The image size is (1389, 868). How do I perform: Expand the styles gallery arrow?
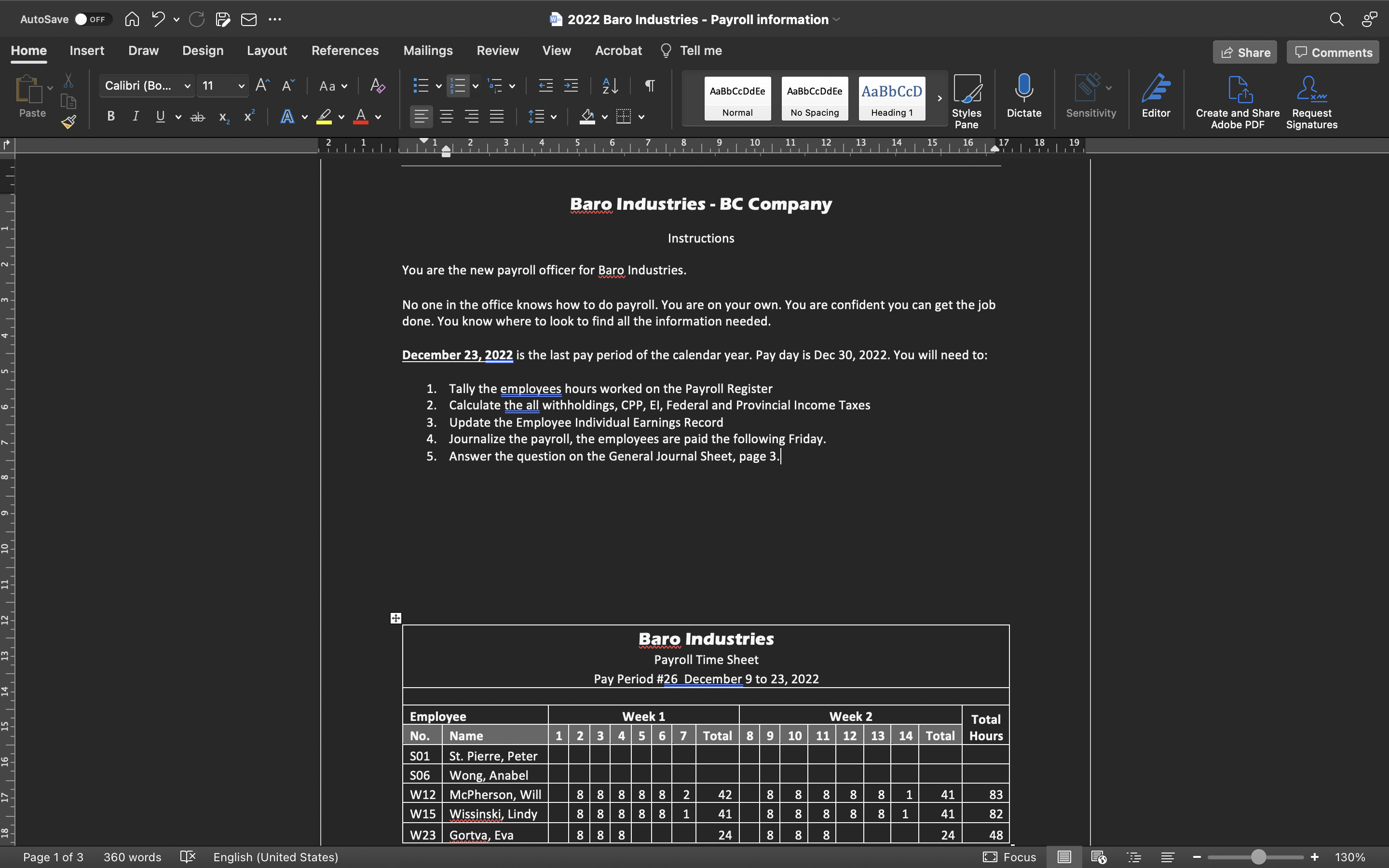(940, 98)
